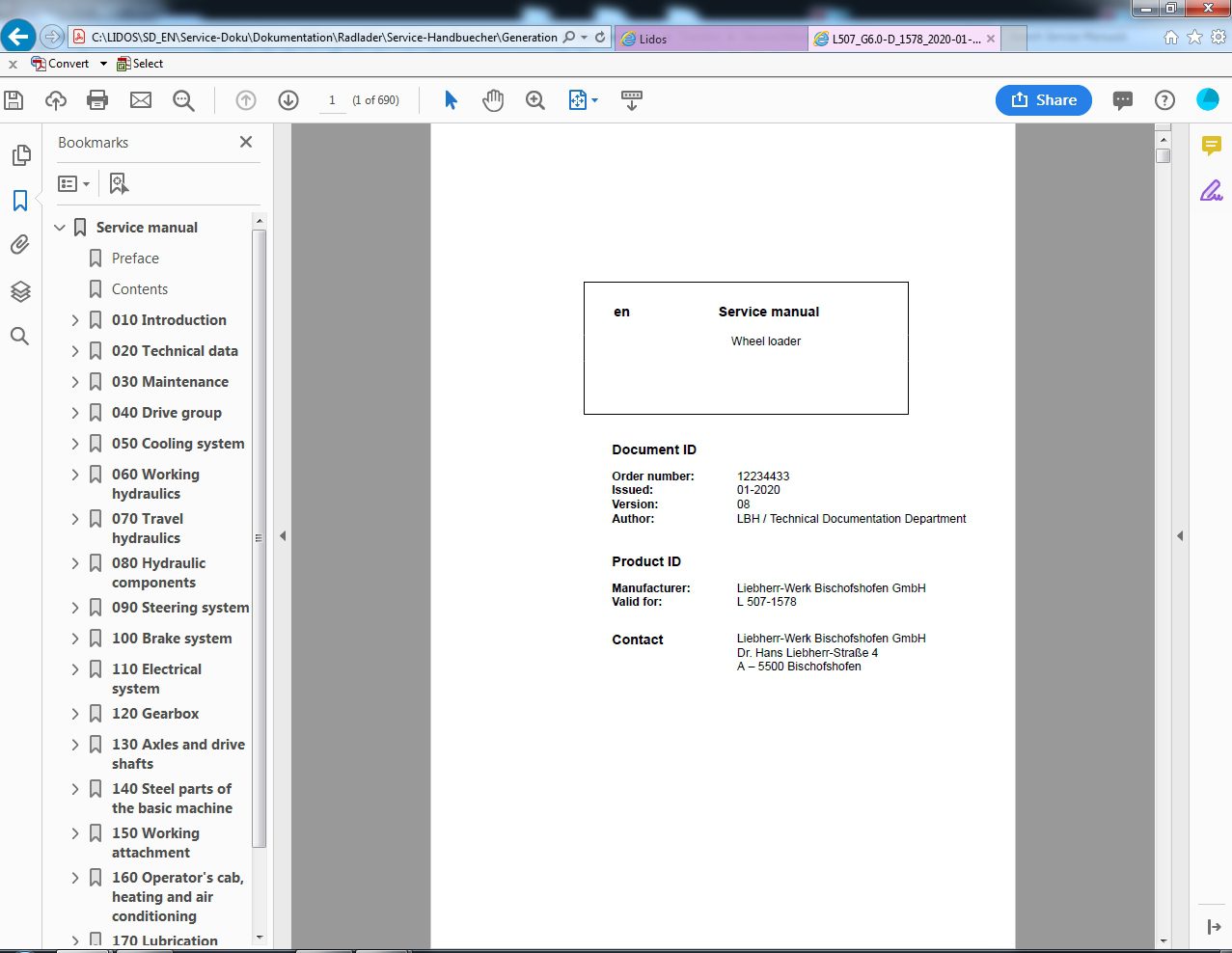Open the Contents bookmark

point(140,289)
